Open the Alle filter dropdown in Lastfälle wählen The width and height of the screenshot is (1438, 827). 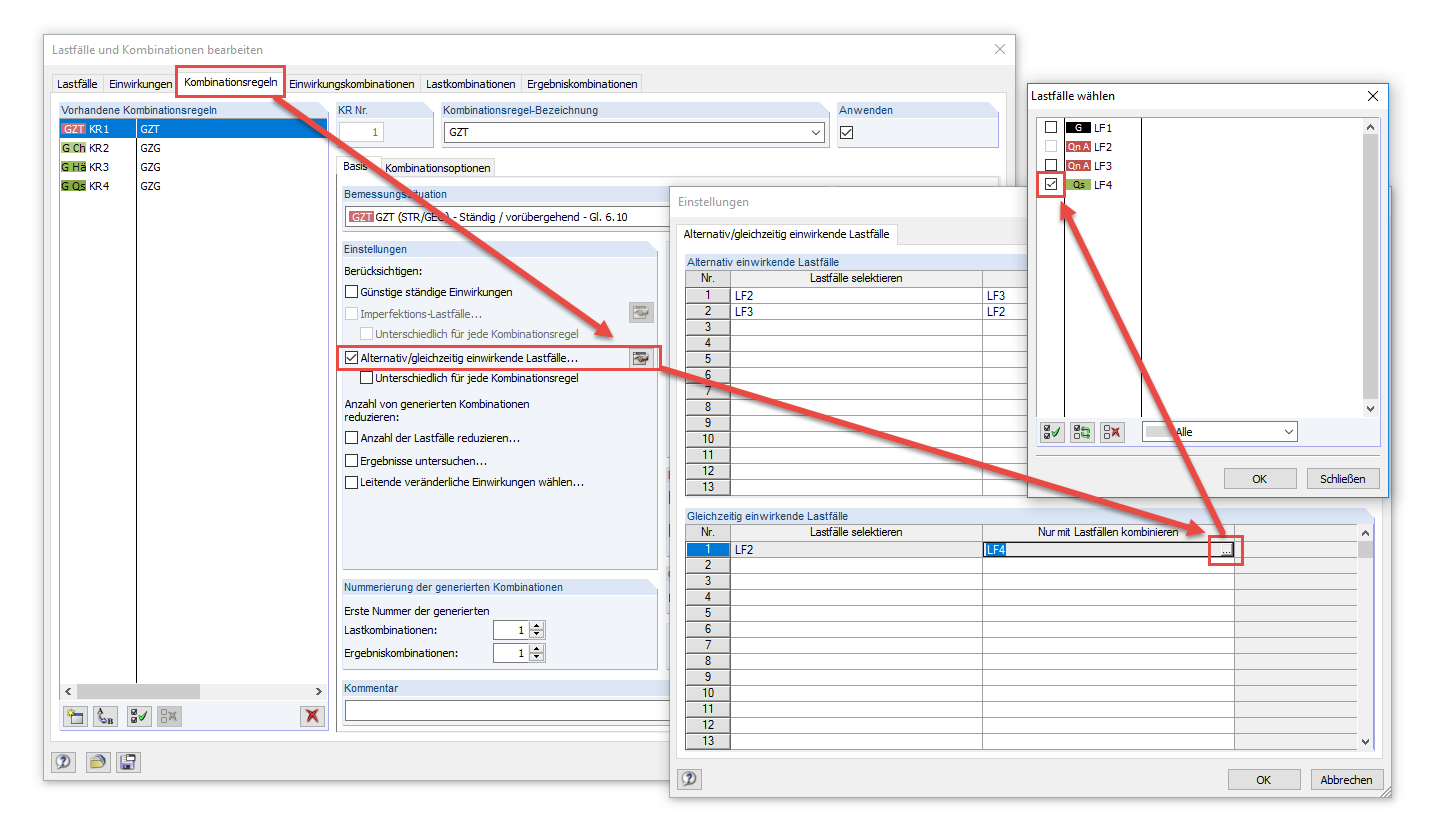(1288, 432)
